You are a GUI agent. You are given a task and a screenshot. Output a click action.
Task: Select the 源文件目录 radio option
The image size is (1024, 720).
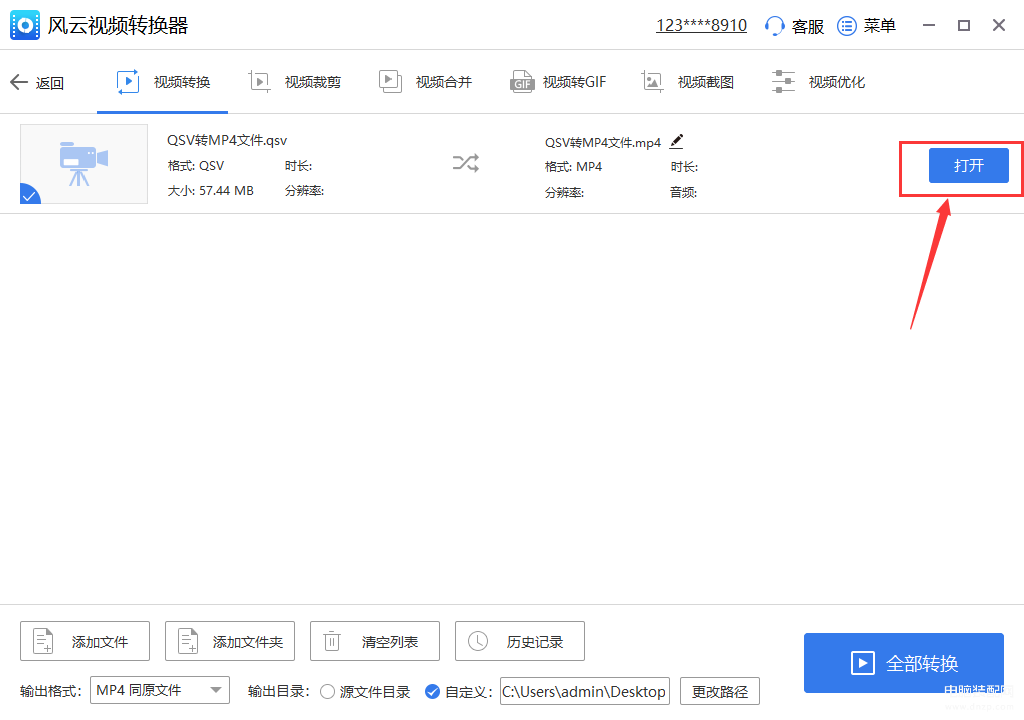327,691
